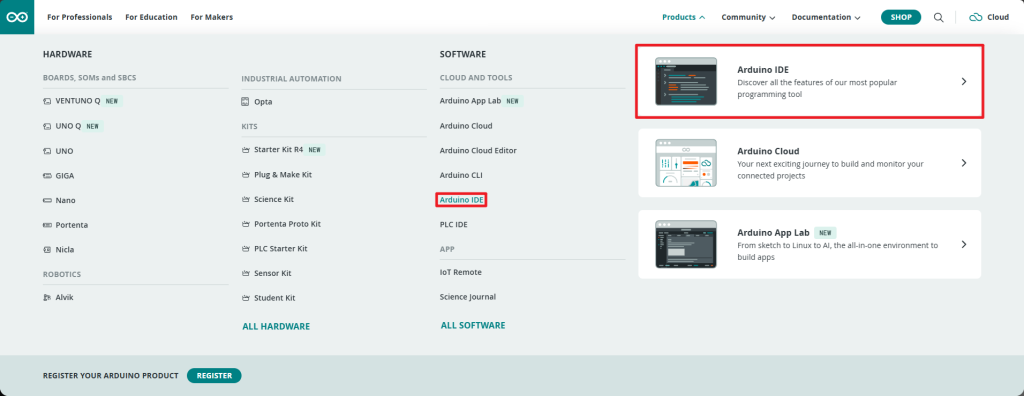This screenshot has height=396, width=1024.
Task: Open Arduino Cloud software link
Action: [466, 126]
